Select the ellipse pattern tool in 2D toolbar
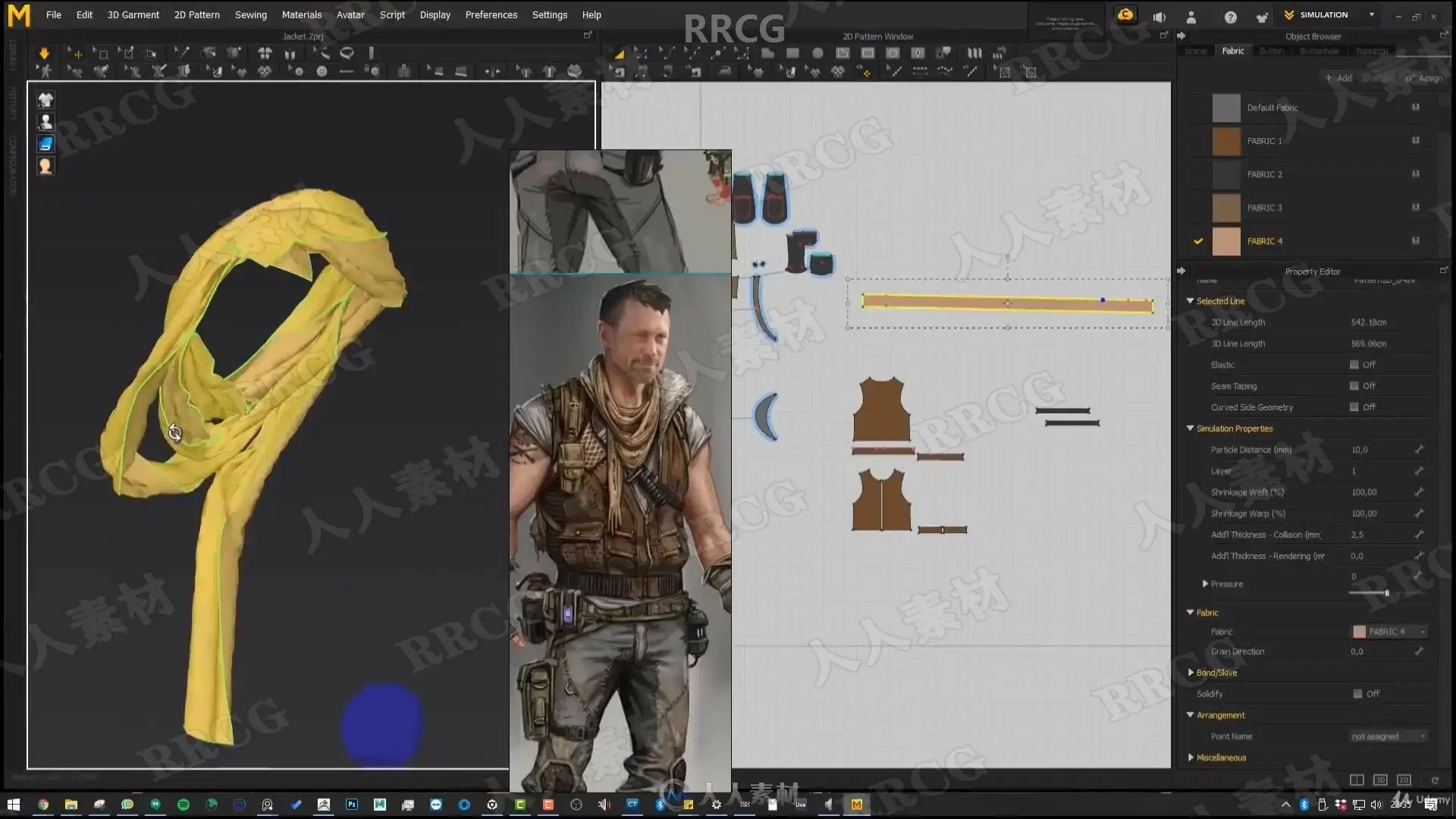The image size is (1456, 819). [x=817, y=53]
